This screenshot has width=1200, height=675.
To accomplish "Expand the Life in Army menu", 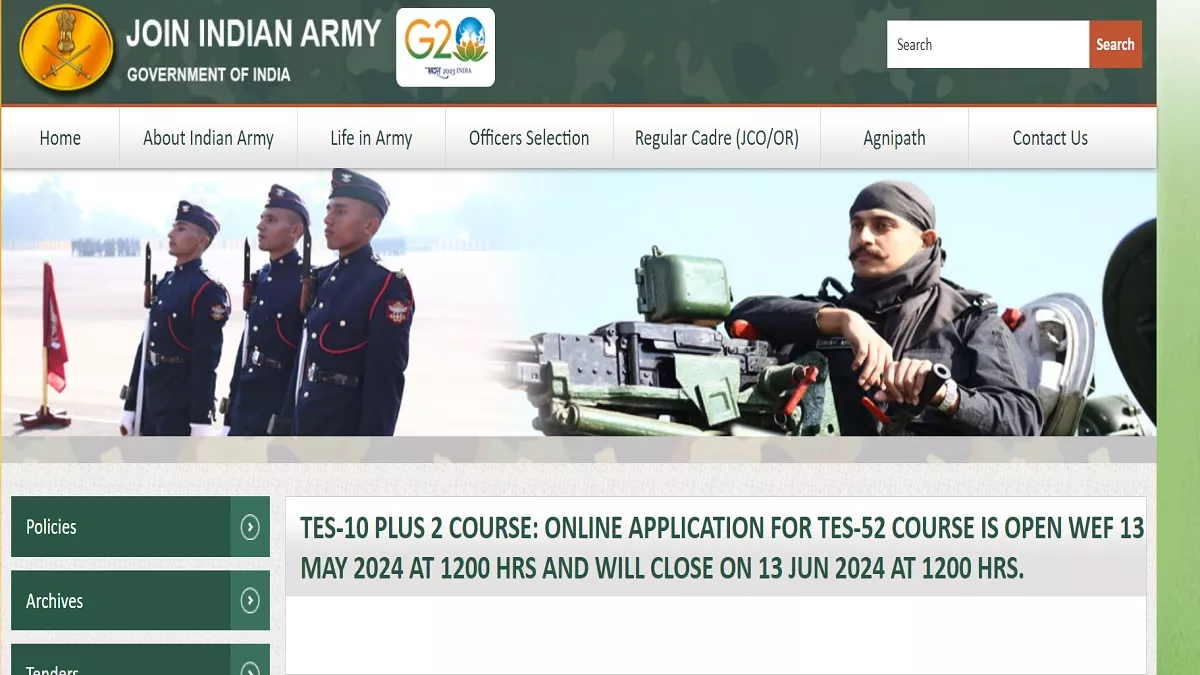I will [x=371, y=138].
